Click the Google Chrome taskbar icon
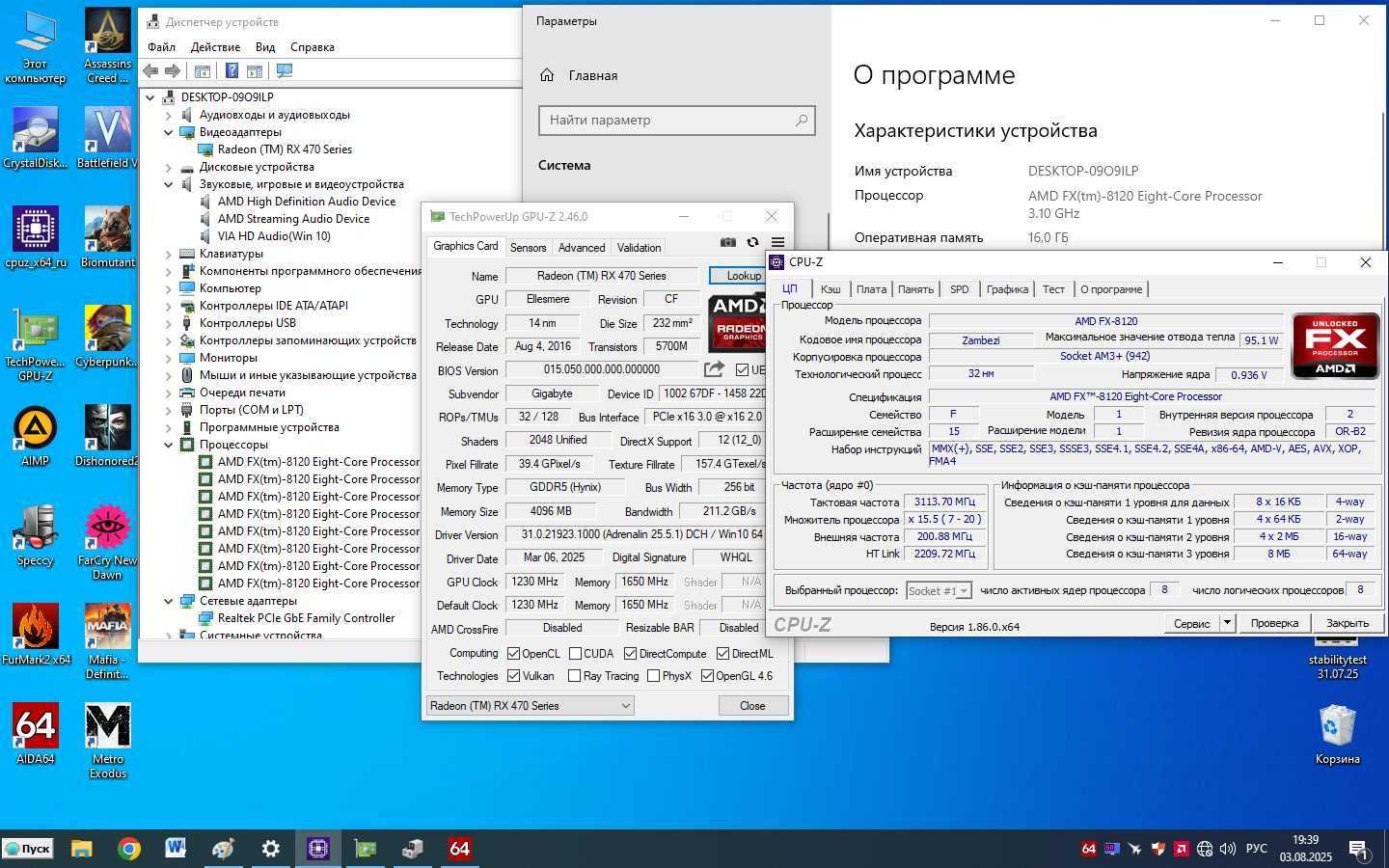The width and height of the screenshot is (1389, 868). (x=128, y=849)
